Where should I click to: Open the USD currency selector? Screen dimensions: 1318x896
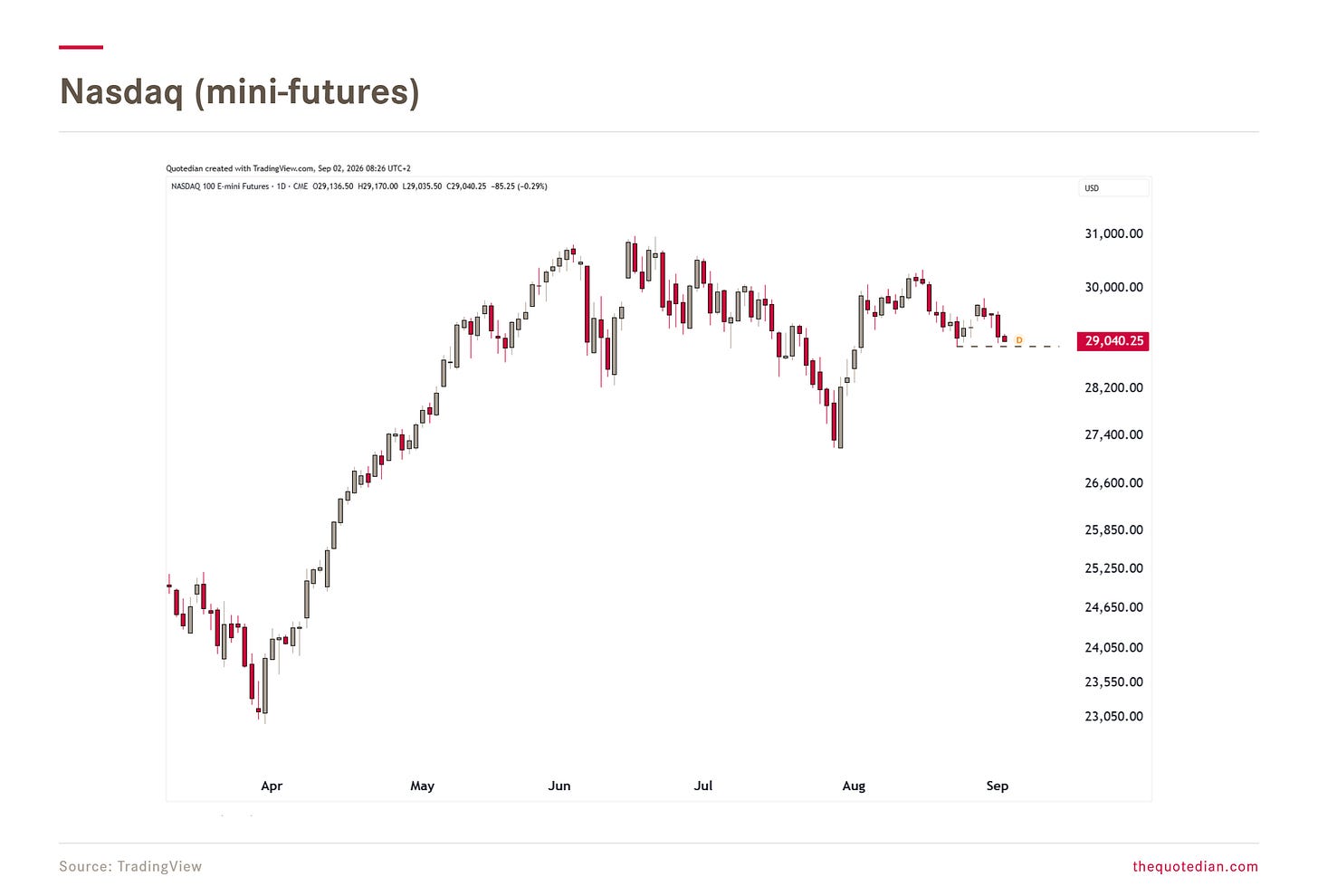point(1114,188)
